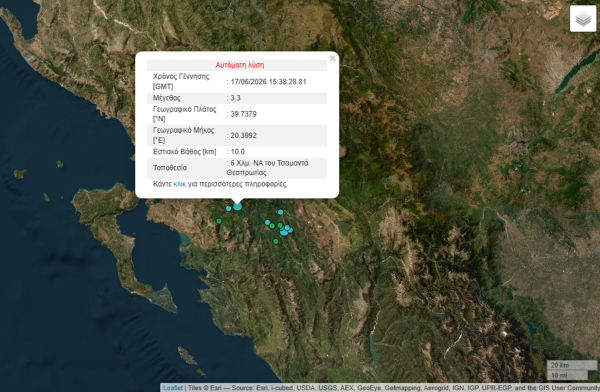This screenshot has height=392, width=600.
Task: Click the location text '6 Χλμ. ΝΑ του Τσαμαντά'
Action: coord(269,163)
